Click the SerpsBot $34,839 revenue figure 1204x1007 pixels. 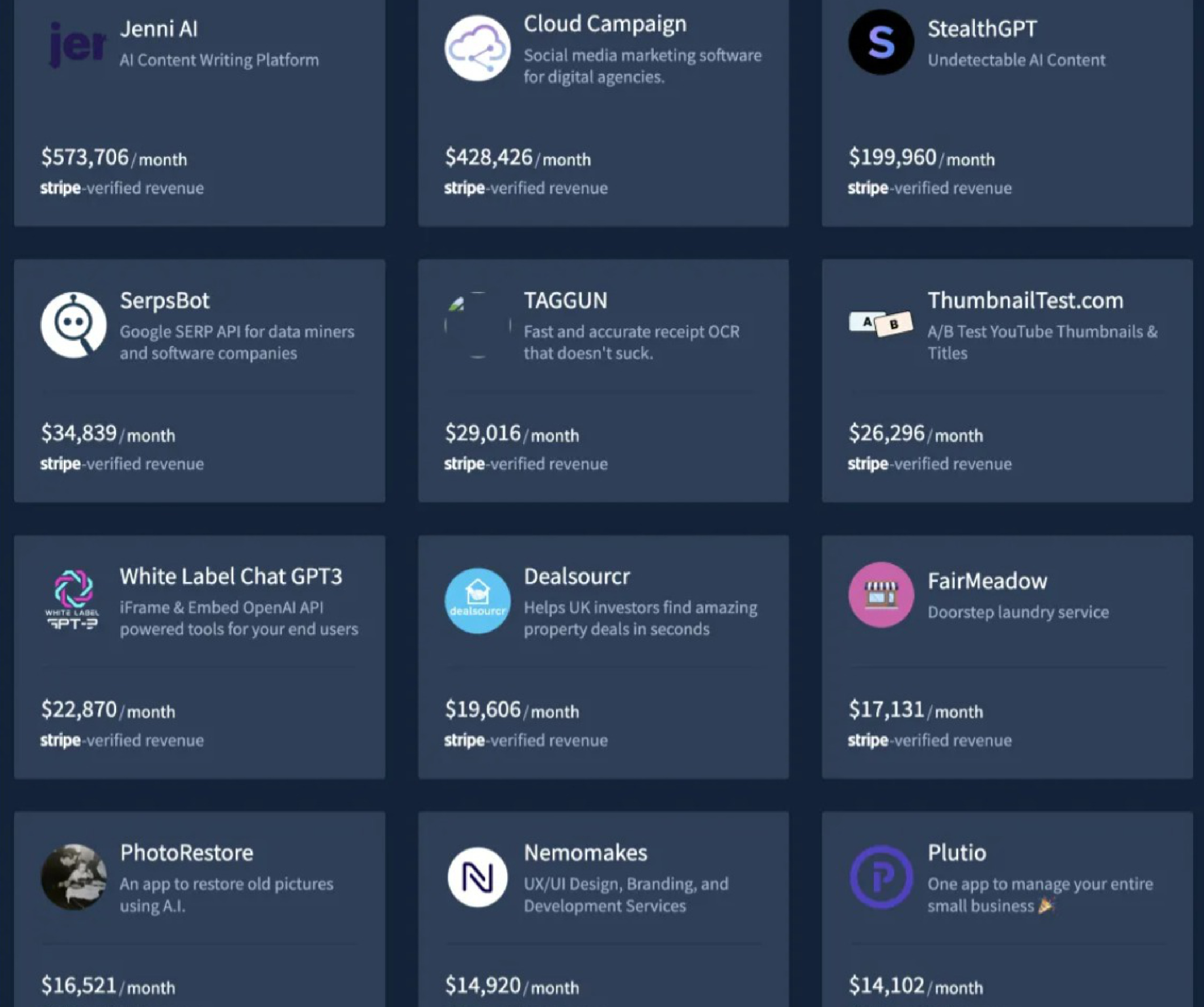pos(79,434)
